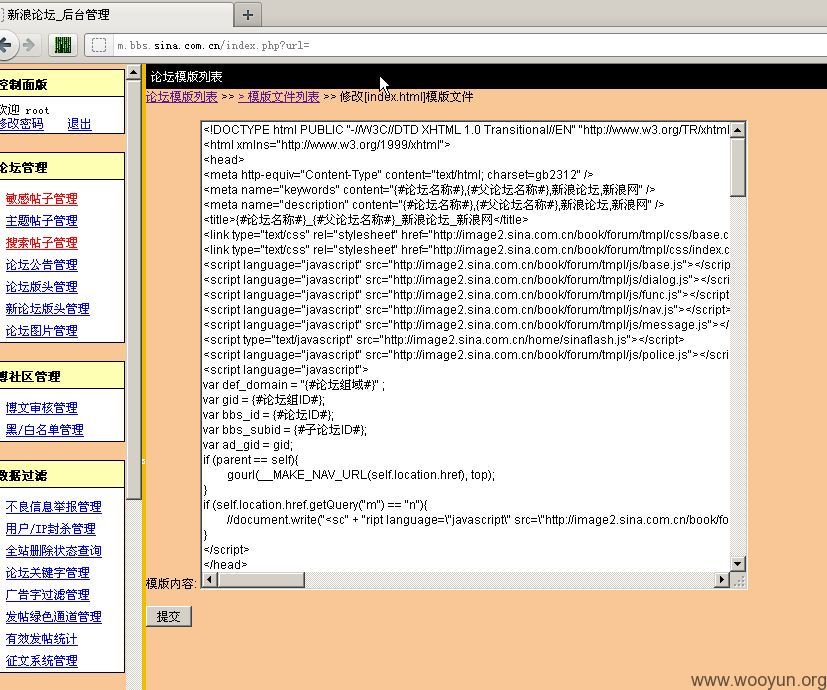Click 论坛模版列表 breadcrumb link
The width and height of the screenshot is (827, 690).
tap(181, 97)
